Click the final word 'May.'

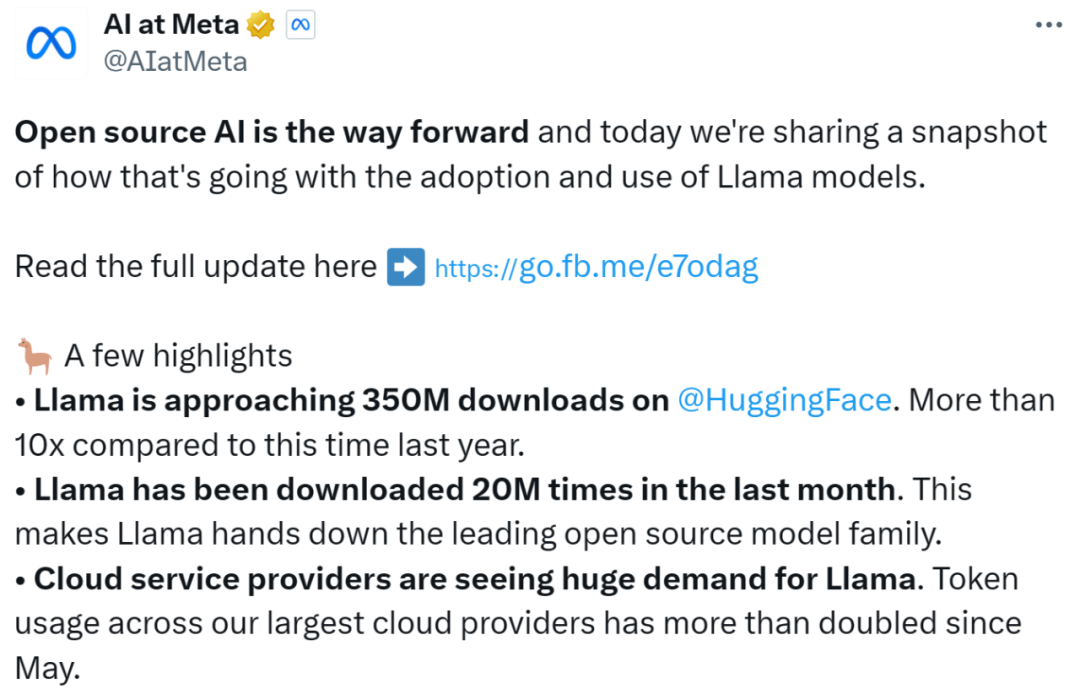(x=48, y=669)
